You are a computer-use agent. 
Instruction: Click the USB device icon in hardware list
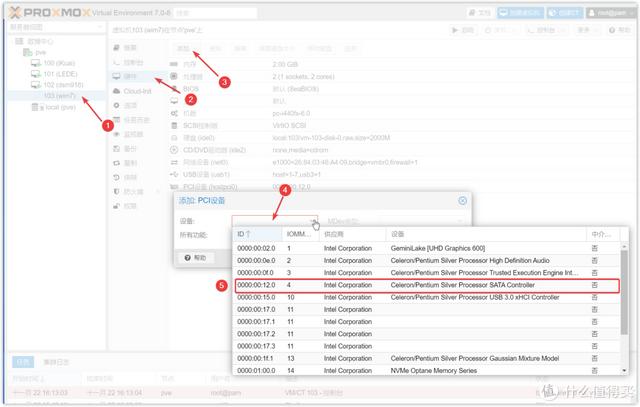click(174, 174)
